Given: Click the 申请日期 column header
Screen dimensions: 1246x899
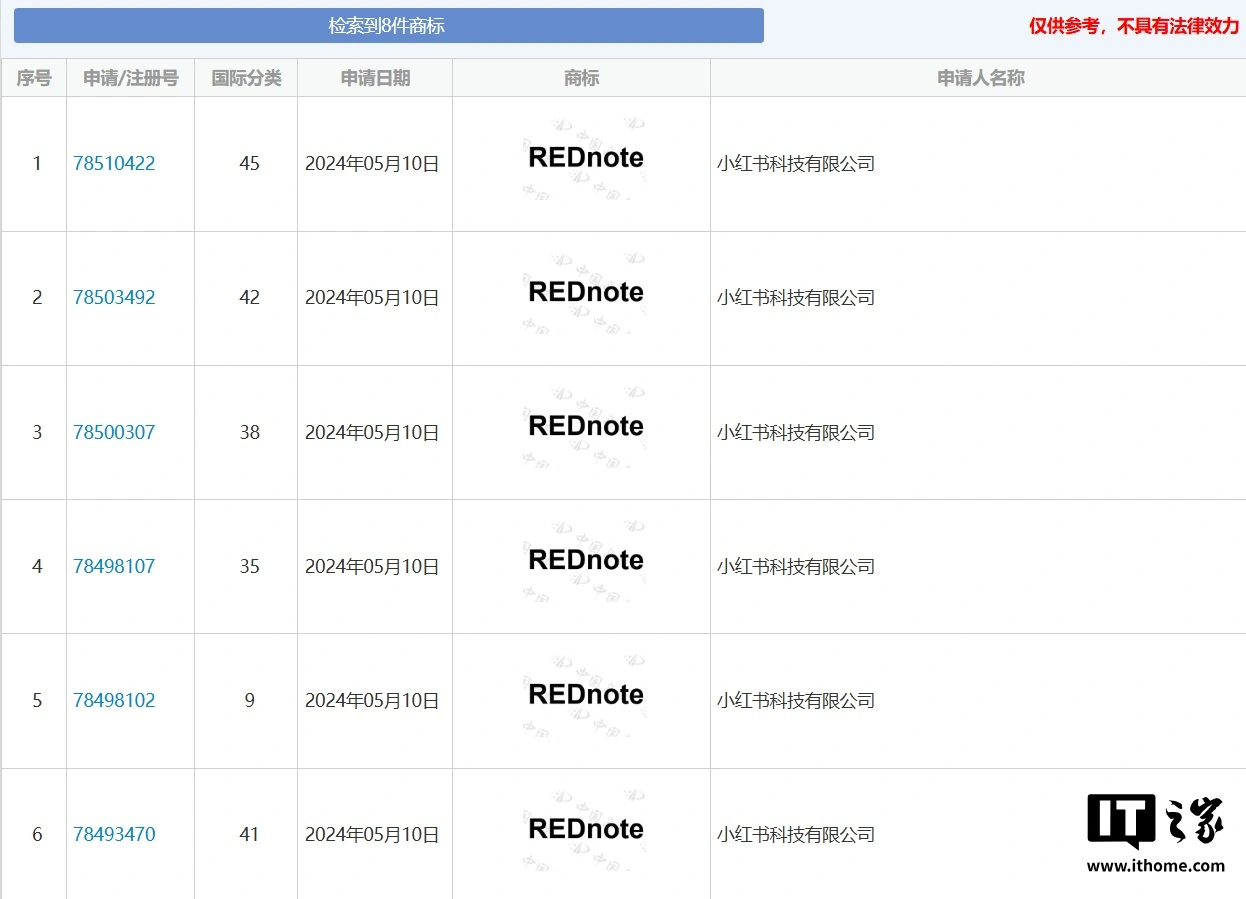Looking at the screenshot, I should (x=375, y=78).
